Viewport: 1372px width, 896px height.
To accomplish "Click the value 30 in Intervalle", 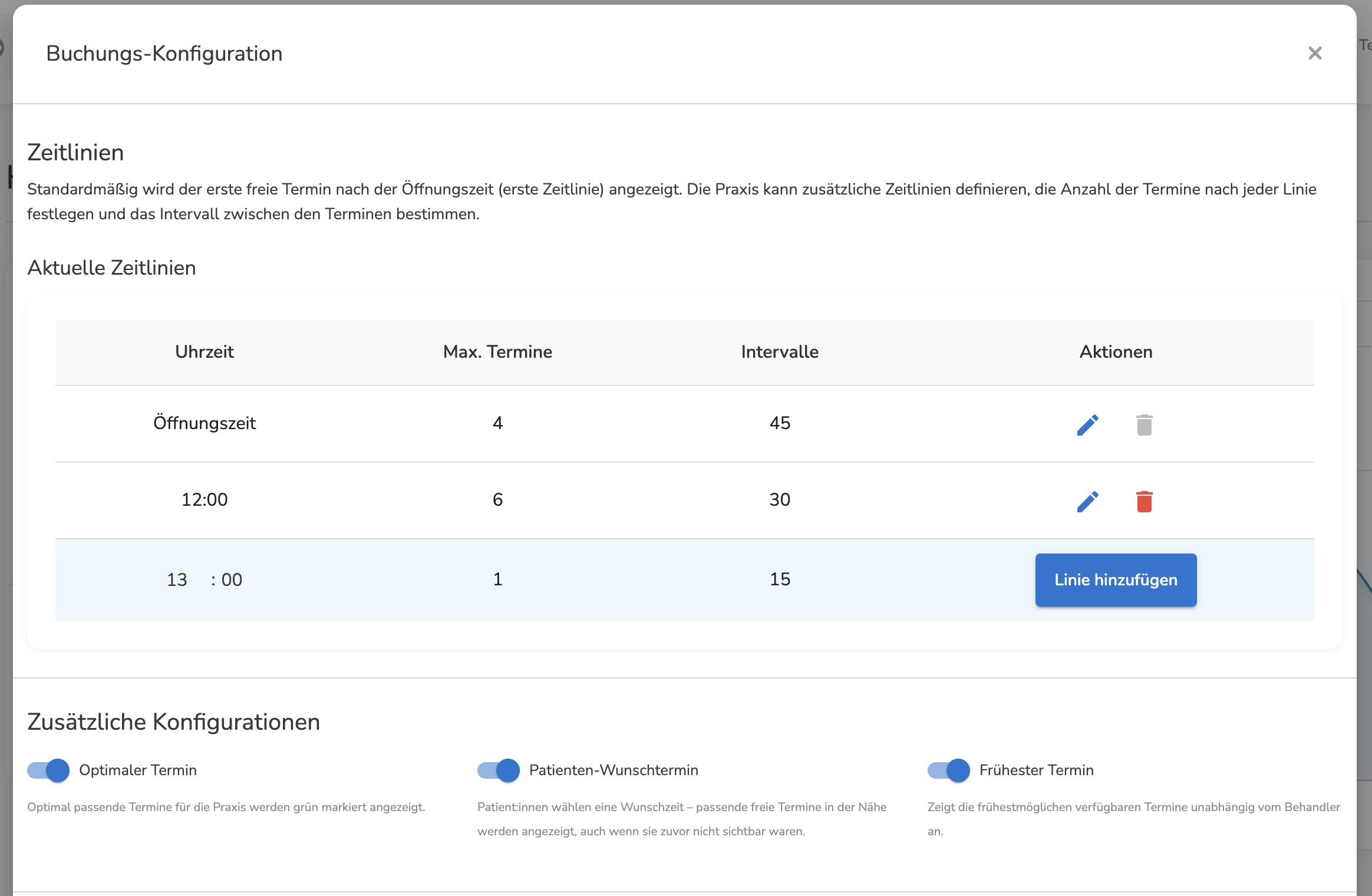I will [x=780, y=500].
